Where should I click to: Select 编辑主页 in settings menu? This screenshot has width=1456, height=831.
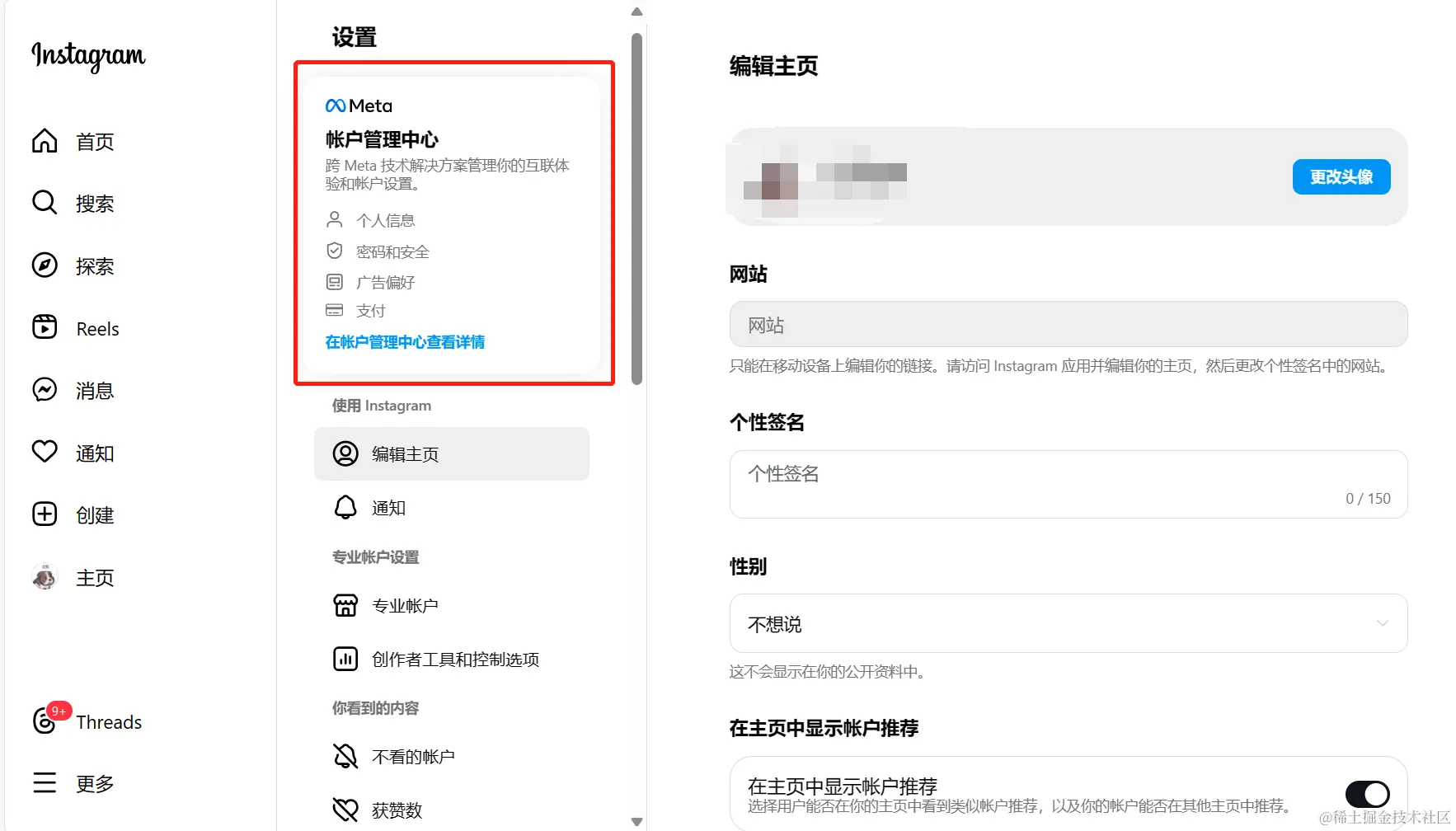click(452, 453)
